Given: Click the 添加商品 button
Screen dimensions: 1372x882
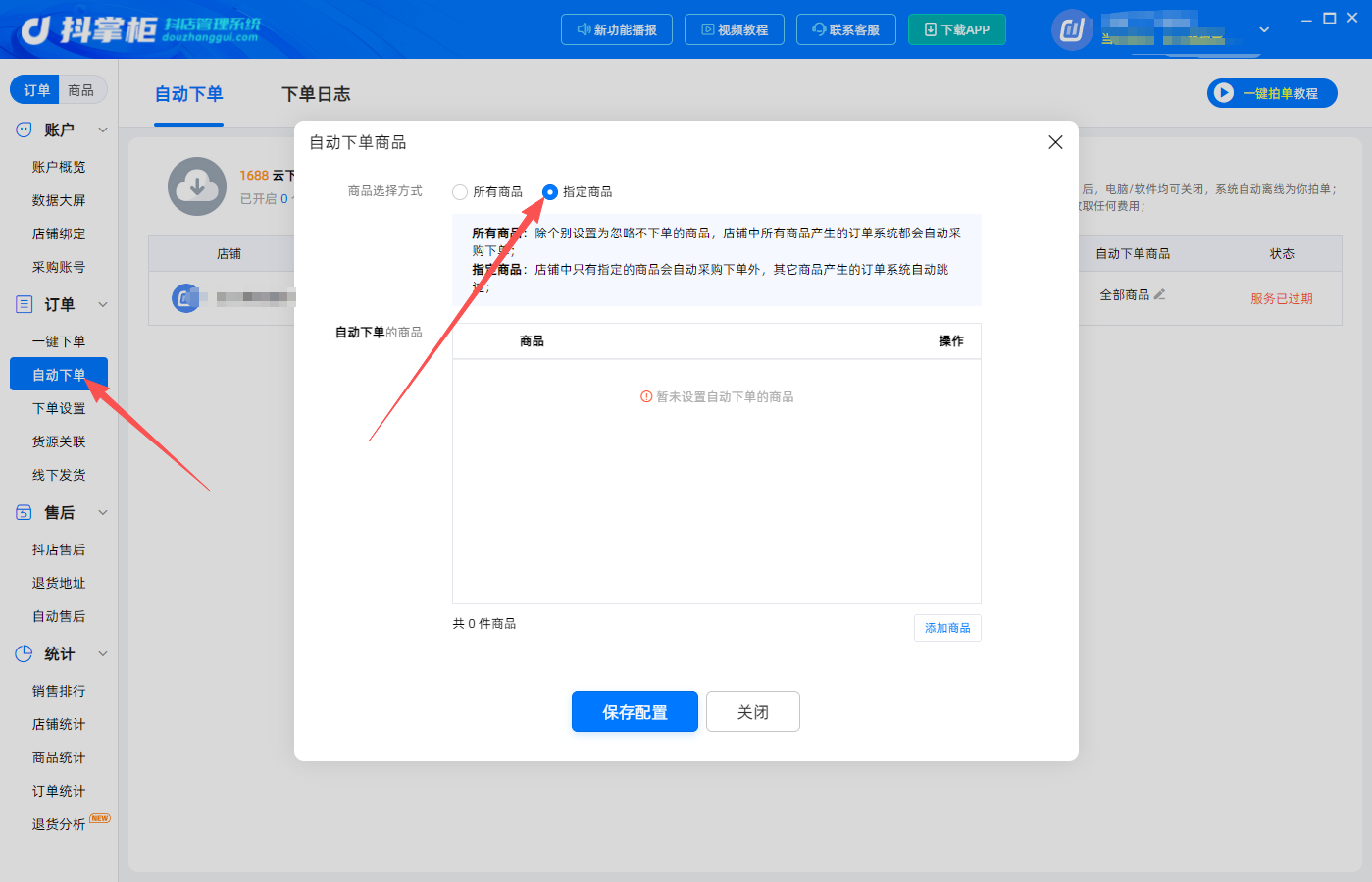Looking at the screenshot, I should pyautogui.click(x=947, y=628).
